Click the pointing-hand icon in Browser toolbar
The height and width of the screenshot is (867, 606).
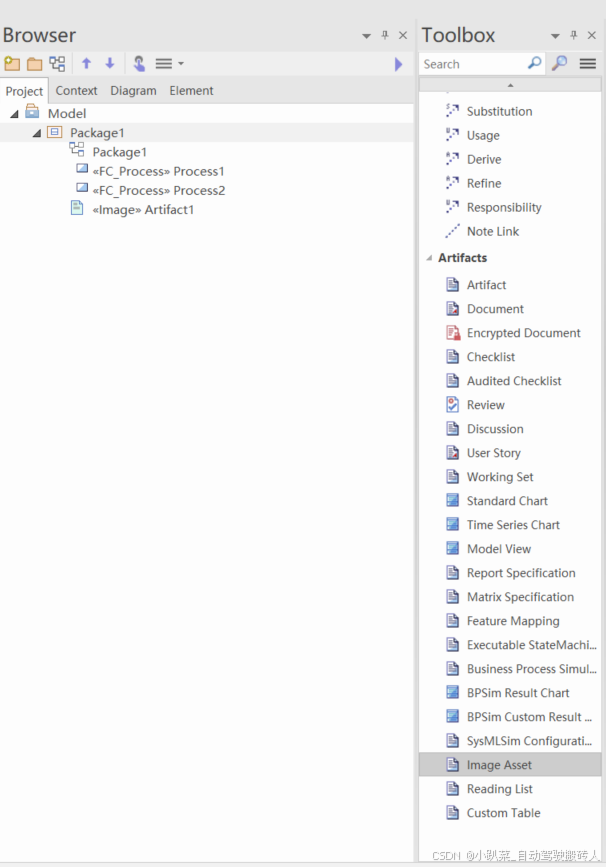click(x=139, y=64)
